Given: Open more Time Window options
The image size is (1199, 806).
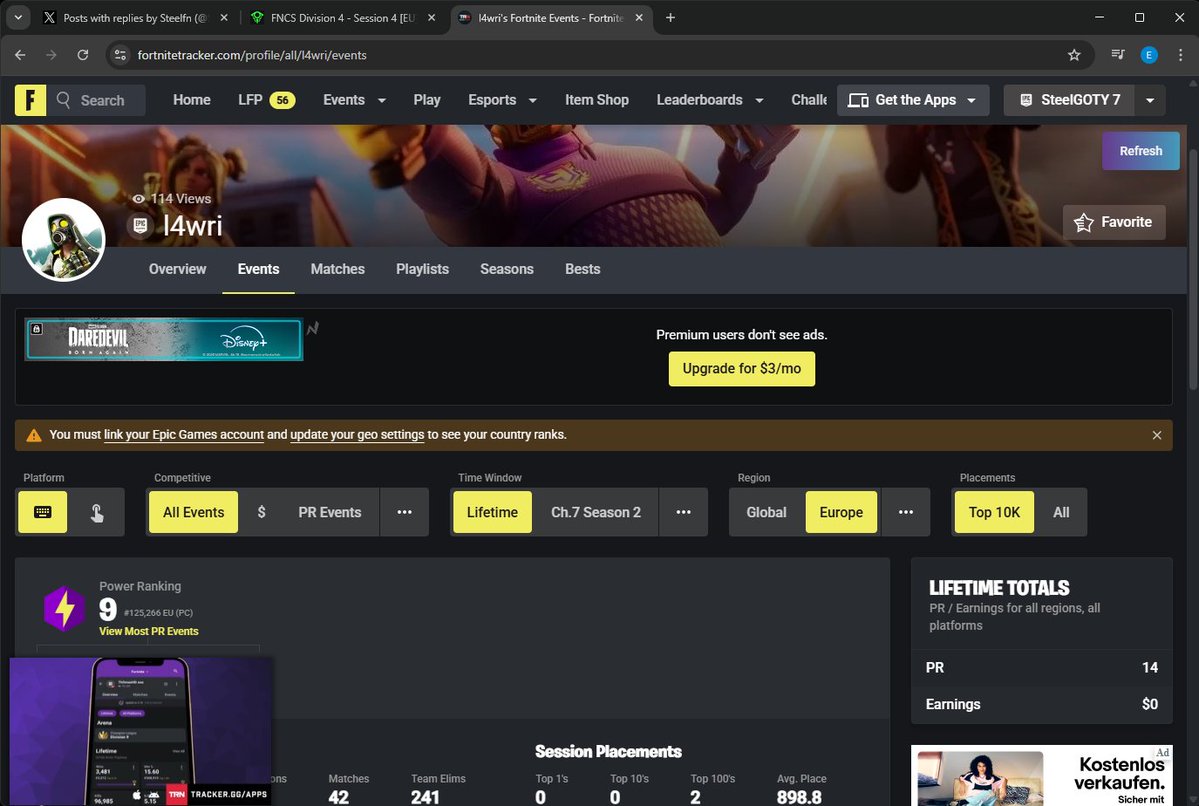Looking at the screenshot, I should [684, 512].
